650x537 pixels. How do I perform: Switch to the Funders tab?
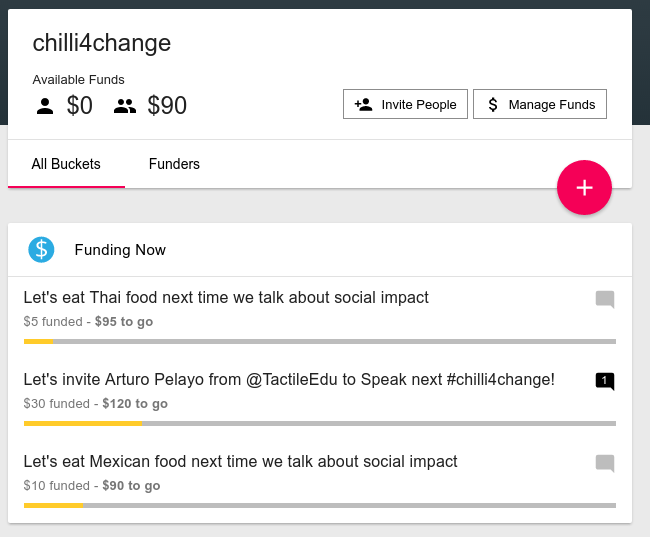pos(174,164)
